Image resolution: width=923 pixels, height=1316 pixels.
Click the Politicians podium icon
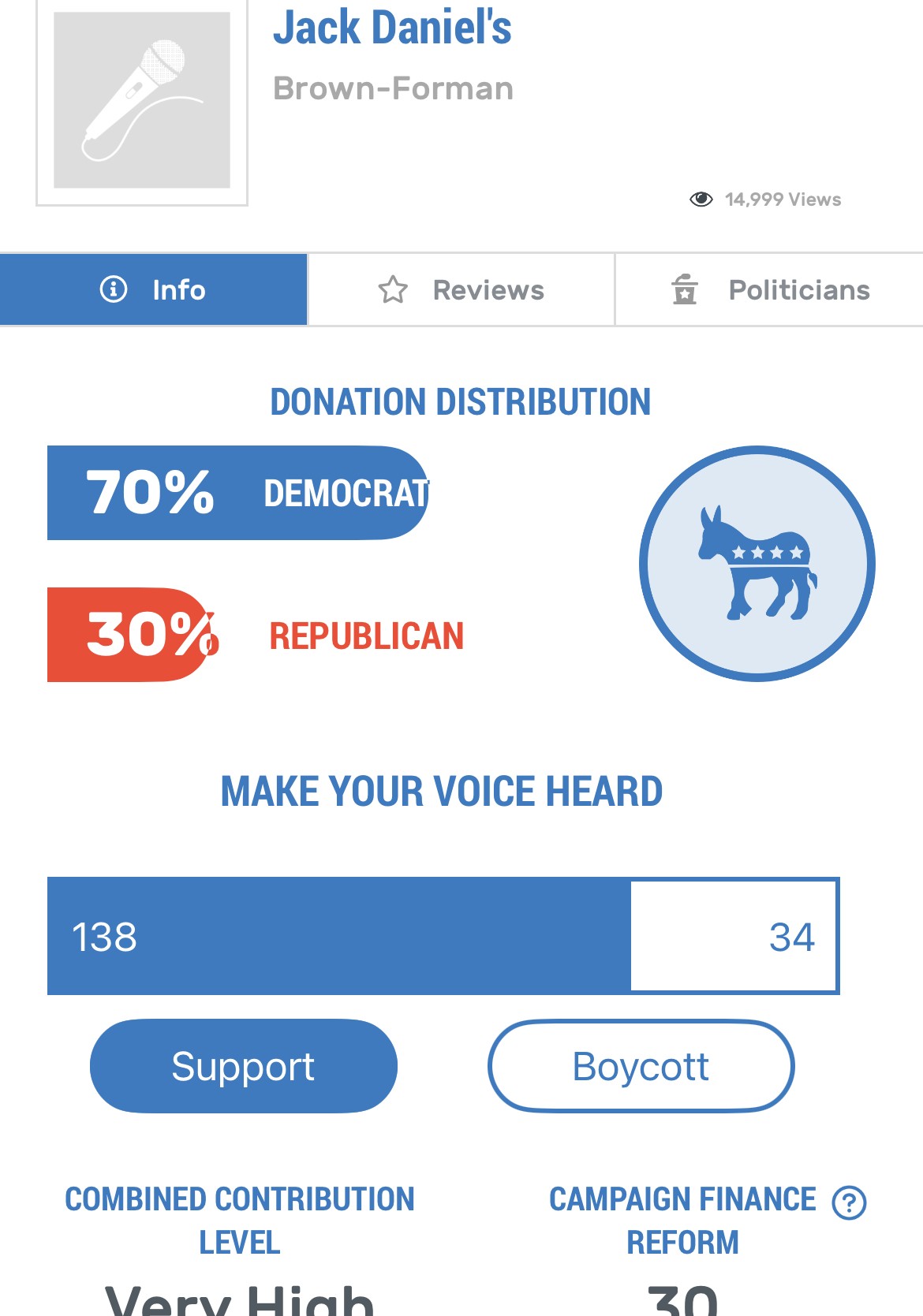(685, 289)
